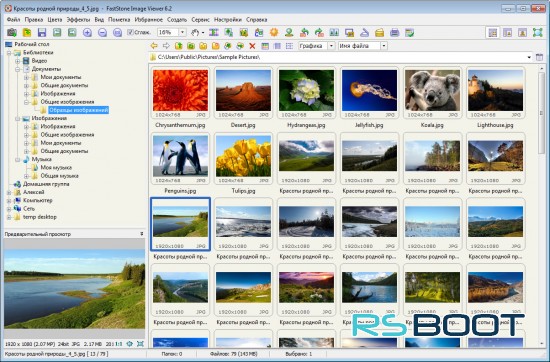
Task: Select Домашняя группа in folder tree
Action: coord(46,184)
